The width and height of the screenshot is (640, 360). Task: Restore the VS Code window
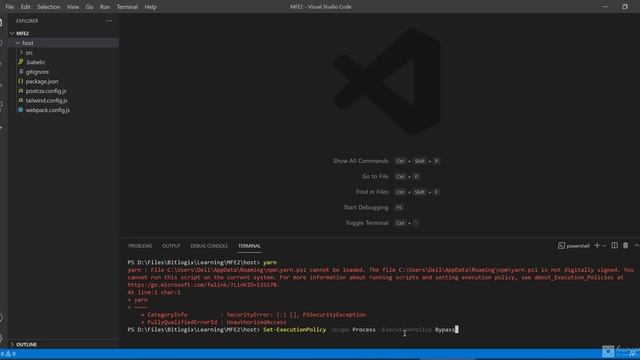[x=625, y=7]
